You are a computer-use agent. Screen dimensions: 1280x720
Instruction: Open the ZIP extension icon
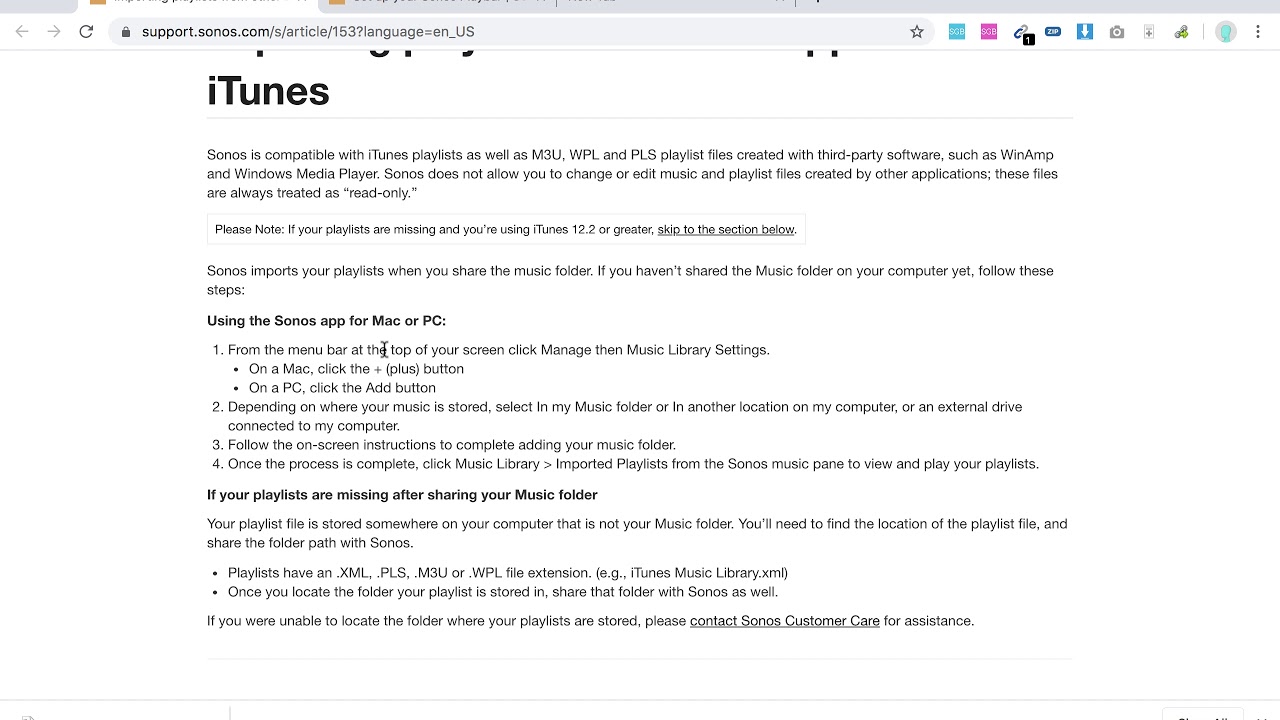pyautogui.click(x=1053, y=32)
